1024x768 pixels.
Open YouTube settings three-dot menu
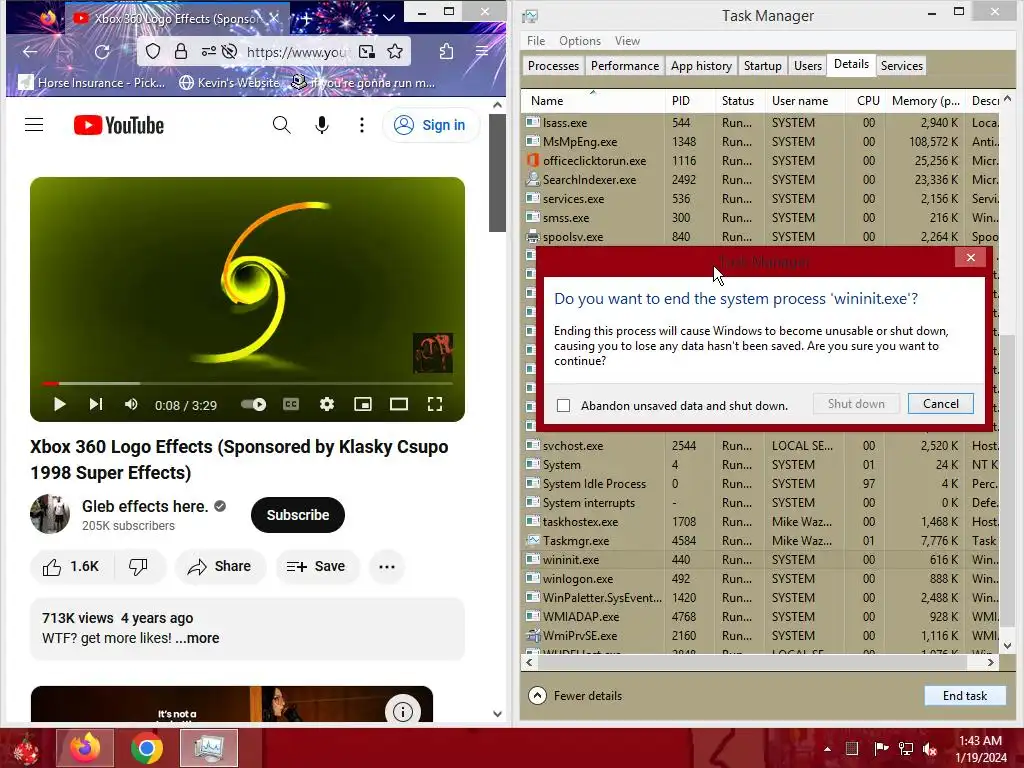tap(362, 125)
